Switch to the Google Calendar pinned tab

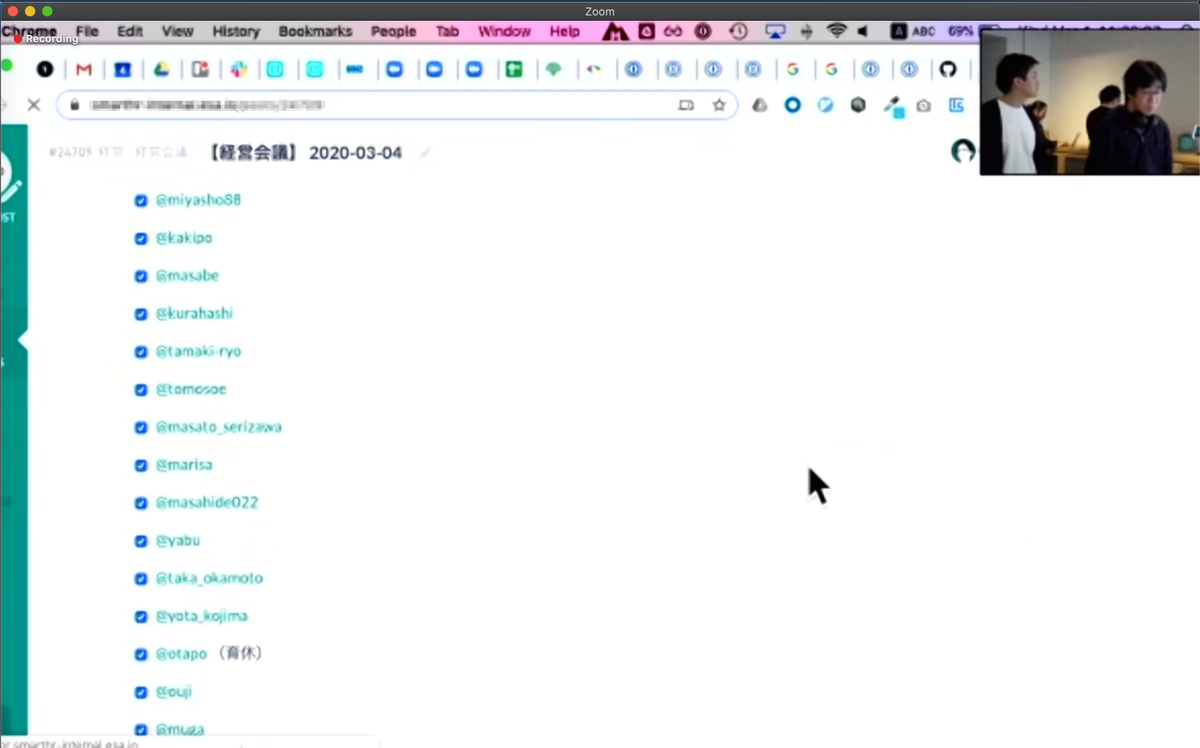pyautogui.click(x=122, y=70)
